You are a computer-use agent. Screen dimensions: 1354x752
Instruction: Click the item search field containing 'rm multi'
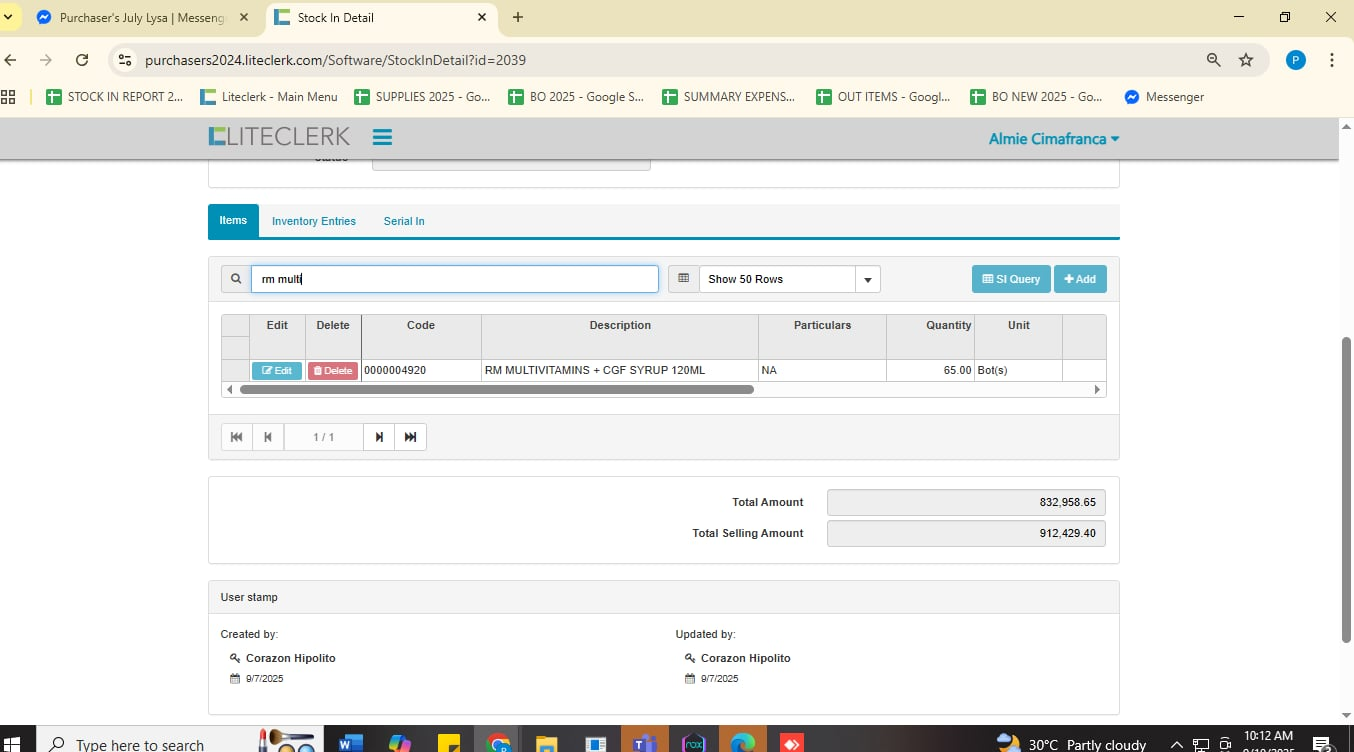[454, 279]
